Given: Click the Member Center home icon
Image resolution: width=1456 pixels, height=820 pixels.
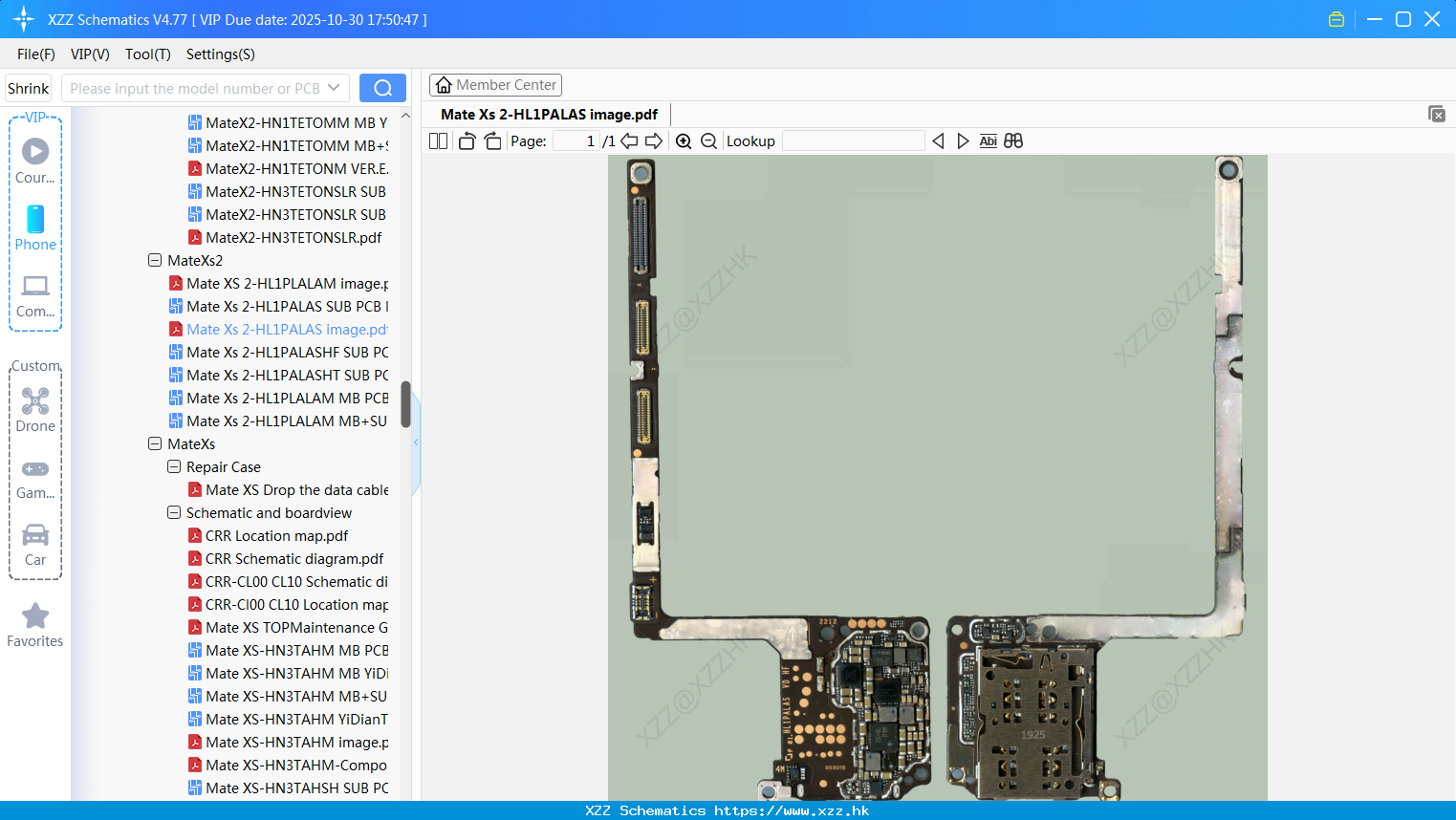Looking at the screenshot, I should tap(444, 85).
